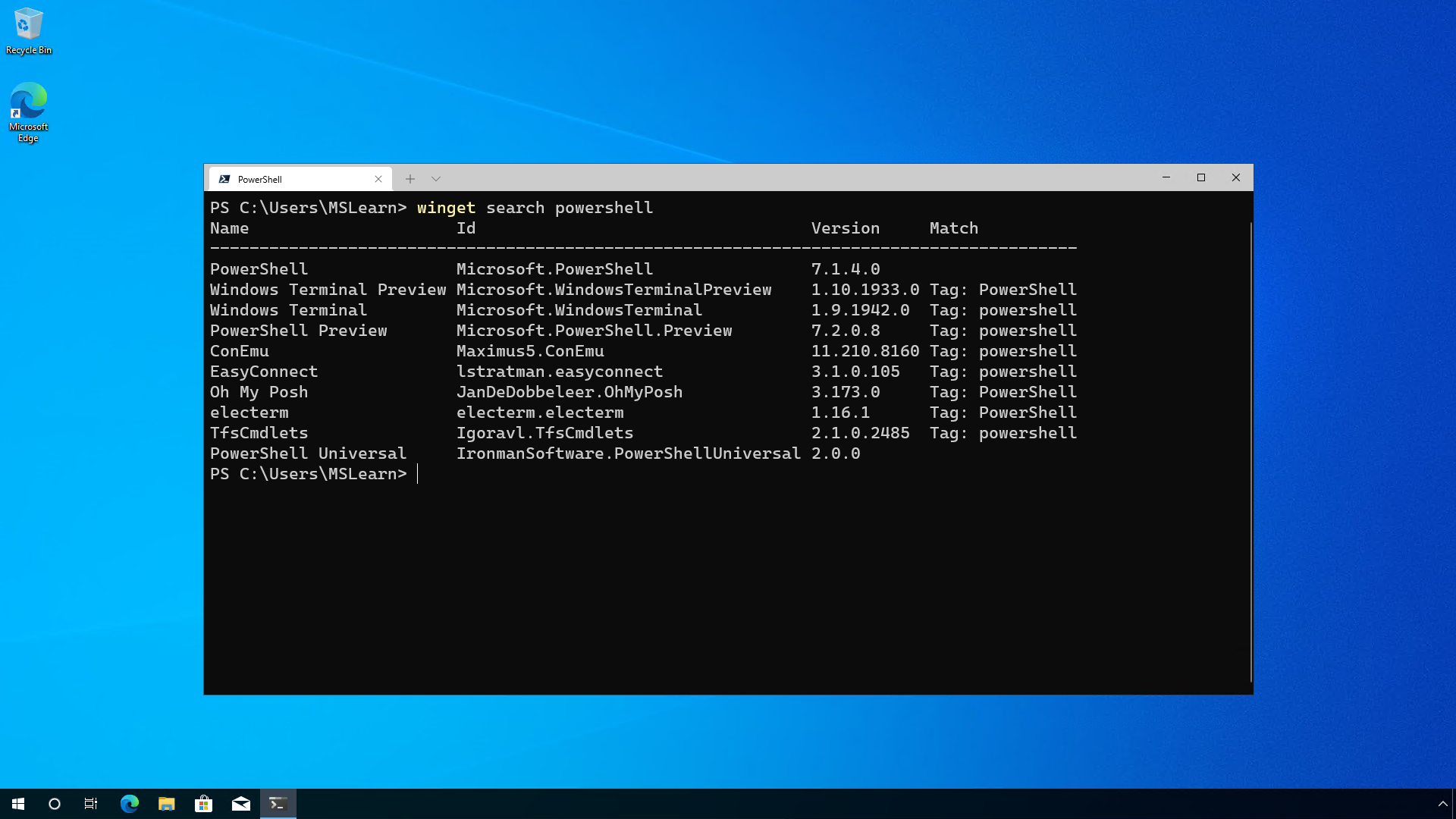Open Microsoft Store from the taskbar
Viewport: 1456px width, 819px height.
tap(203, 803)
